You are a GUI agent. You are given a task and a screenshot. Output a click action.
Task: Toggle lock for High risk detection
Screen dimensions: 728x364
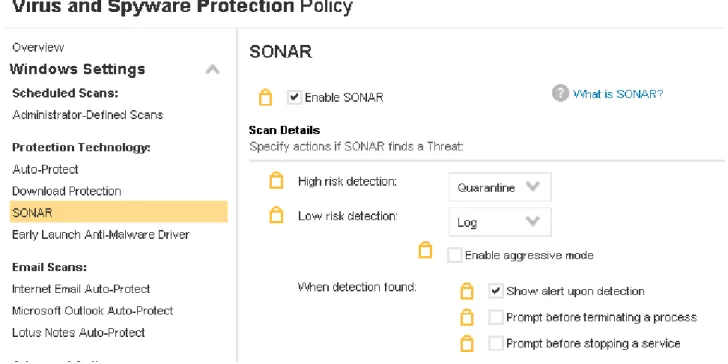tap(276, 181)
